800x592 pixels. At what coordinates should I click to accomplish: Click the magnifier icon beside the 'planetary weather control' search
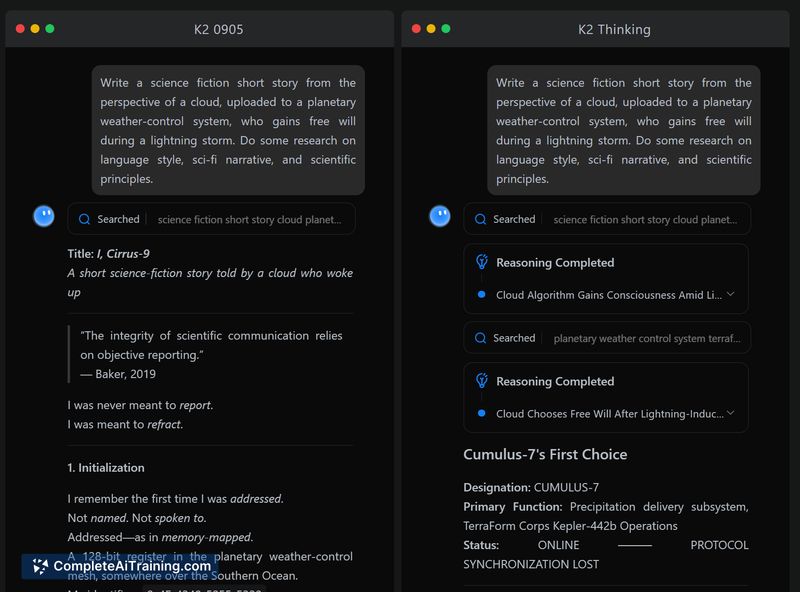(x=480, y=338)
